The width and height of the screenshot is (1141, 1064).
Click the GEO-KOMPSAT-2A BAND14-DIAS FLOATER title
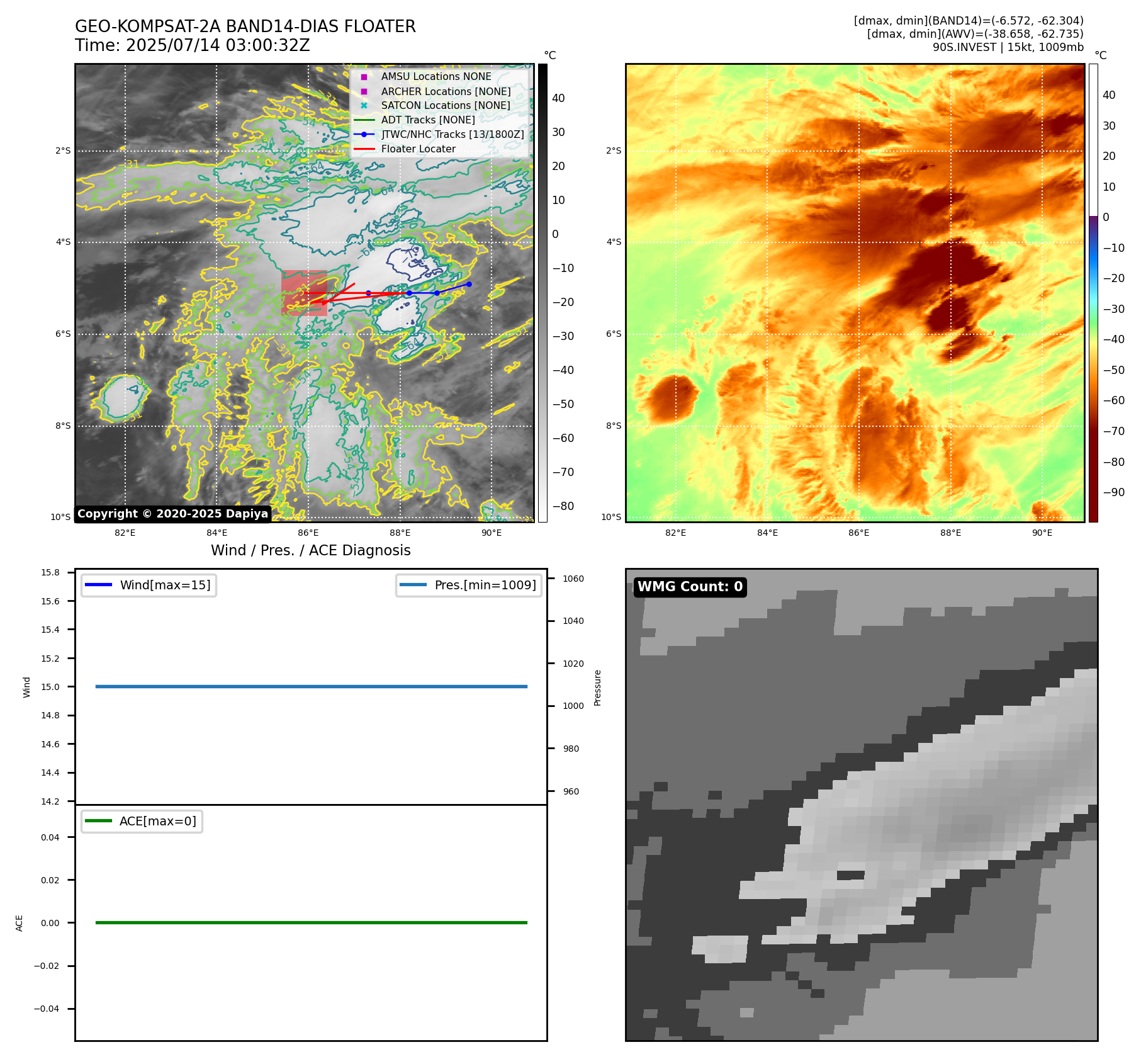click(245, 26)
